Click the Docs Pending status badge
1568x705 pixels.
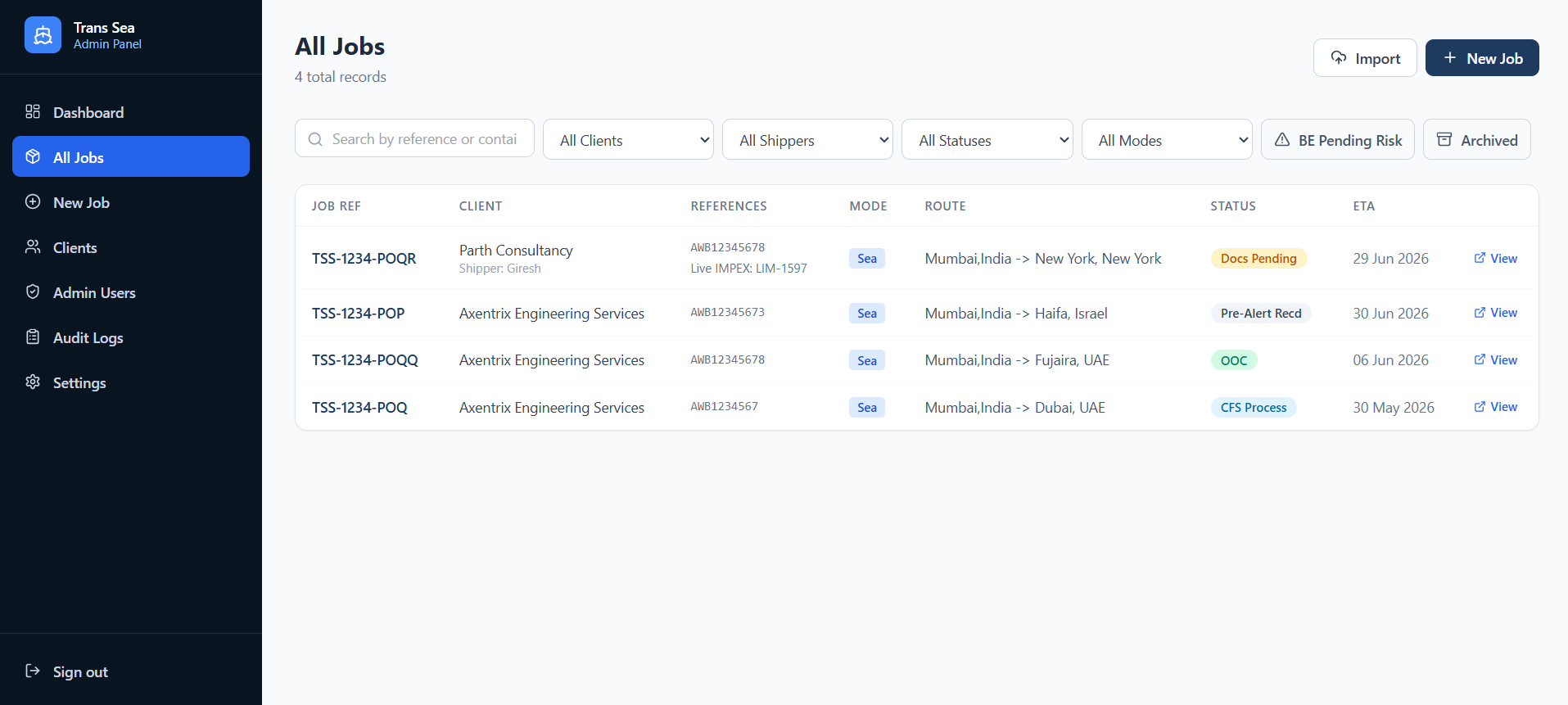pos(1258,258)
